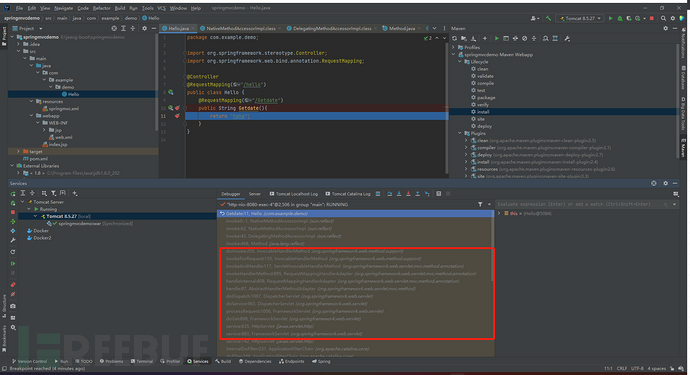
Task: Expand the Profiles node in Maven
Action: coord(454,47)
